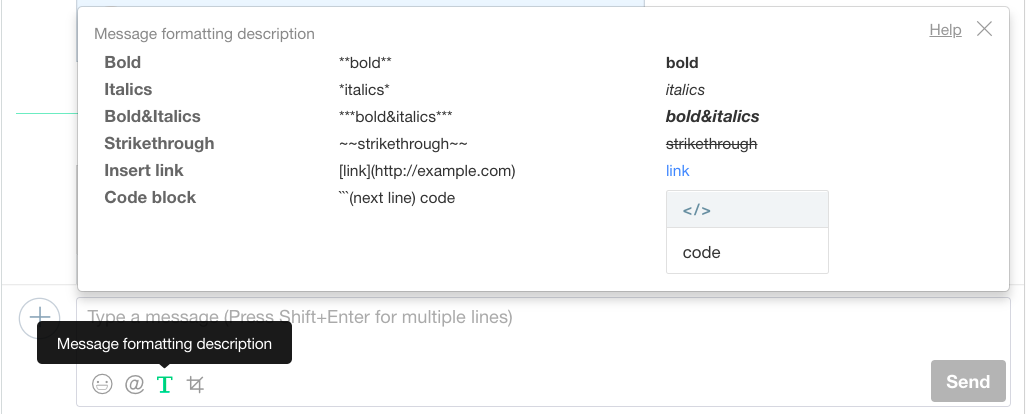Select the ~~strikethrough~~ syntax text
The width and height of the screenshot is (1026, 414).
(403, 144)
